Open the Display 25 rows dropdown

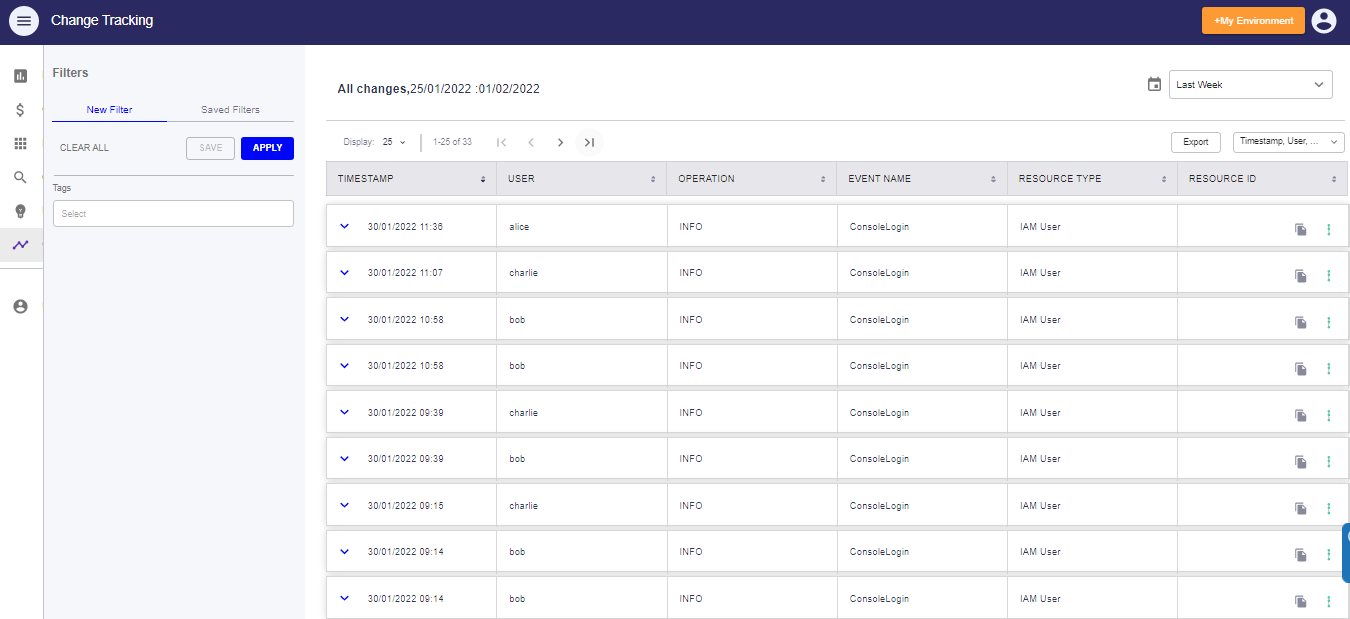[x=394, y=142]
